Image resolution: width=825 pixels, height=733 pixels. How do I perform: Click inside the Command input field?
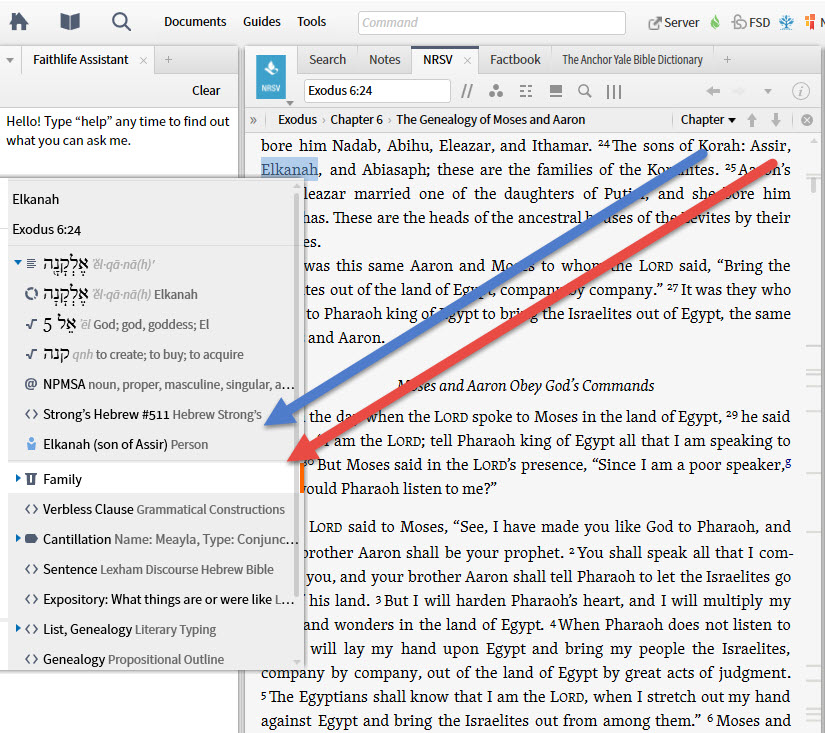[x=490, y=22]
